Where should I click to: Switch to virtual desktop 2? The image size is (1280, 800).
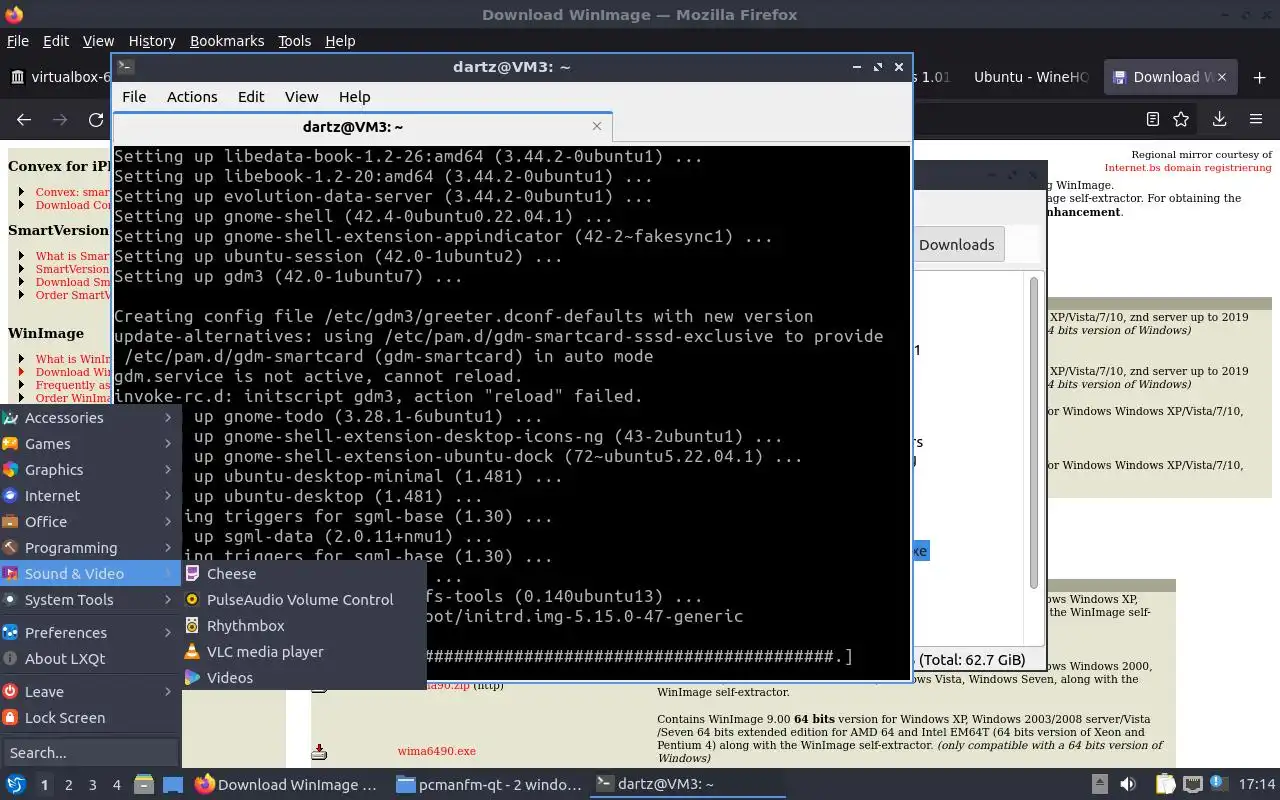click(x=69, y=785)
